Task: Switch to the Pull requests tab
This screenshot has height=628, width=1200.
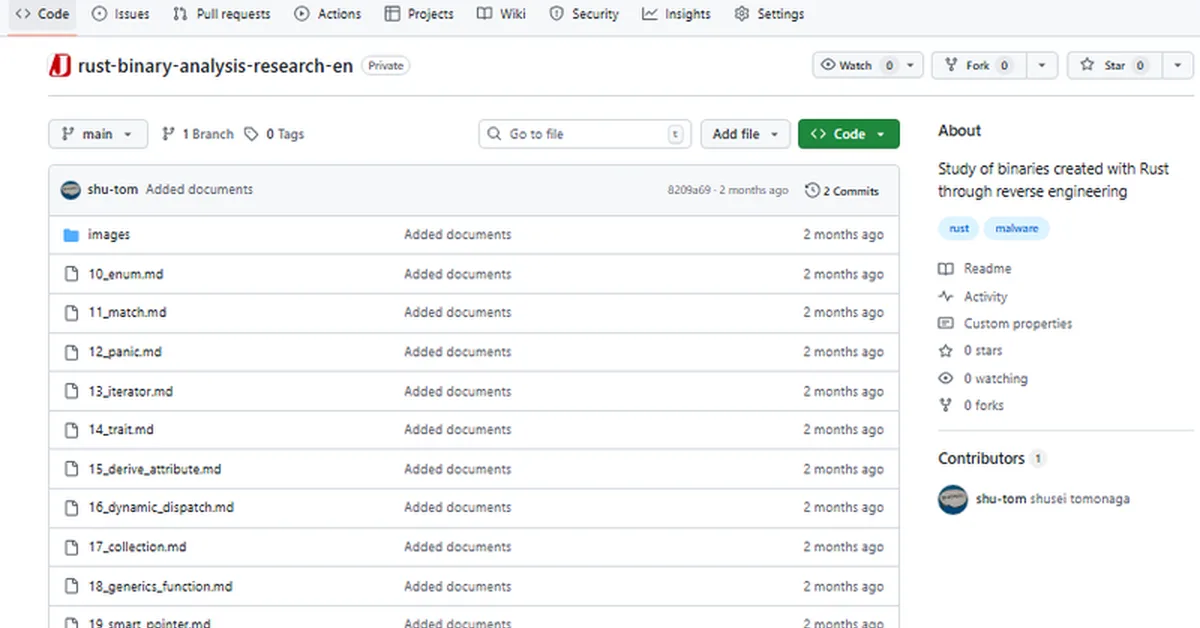Action: (x=222, y=14)
